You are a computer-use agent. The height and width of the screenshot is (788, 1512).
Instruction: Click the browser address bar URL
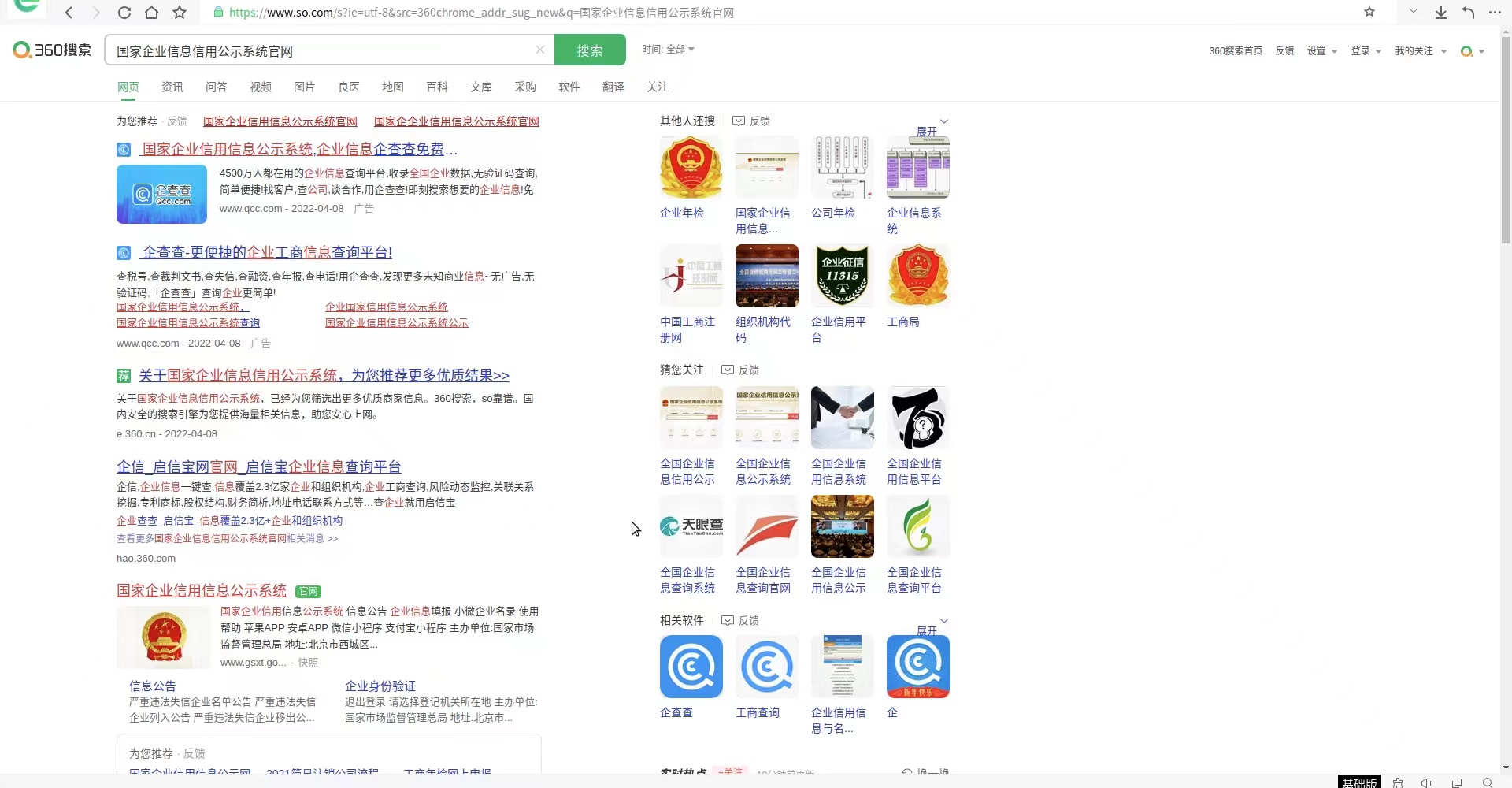click(482, 13)
